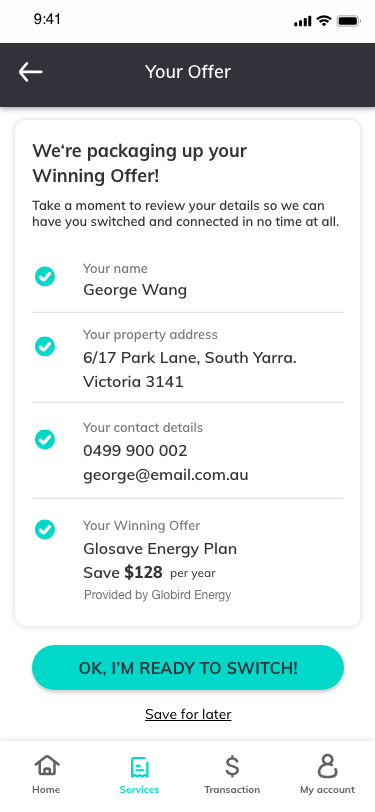Switch to the Home tab label

coord(46,790)
